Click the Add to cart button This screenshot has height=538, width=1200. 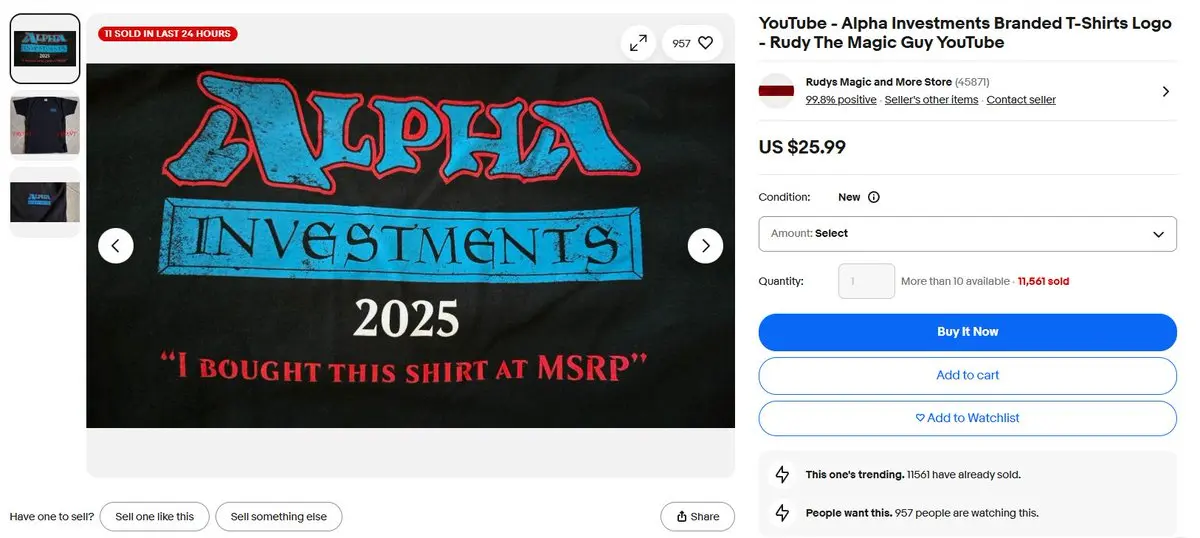[967, 376]
